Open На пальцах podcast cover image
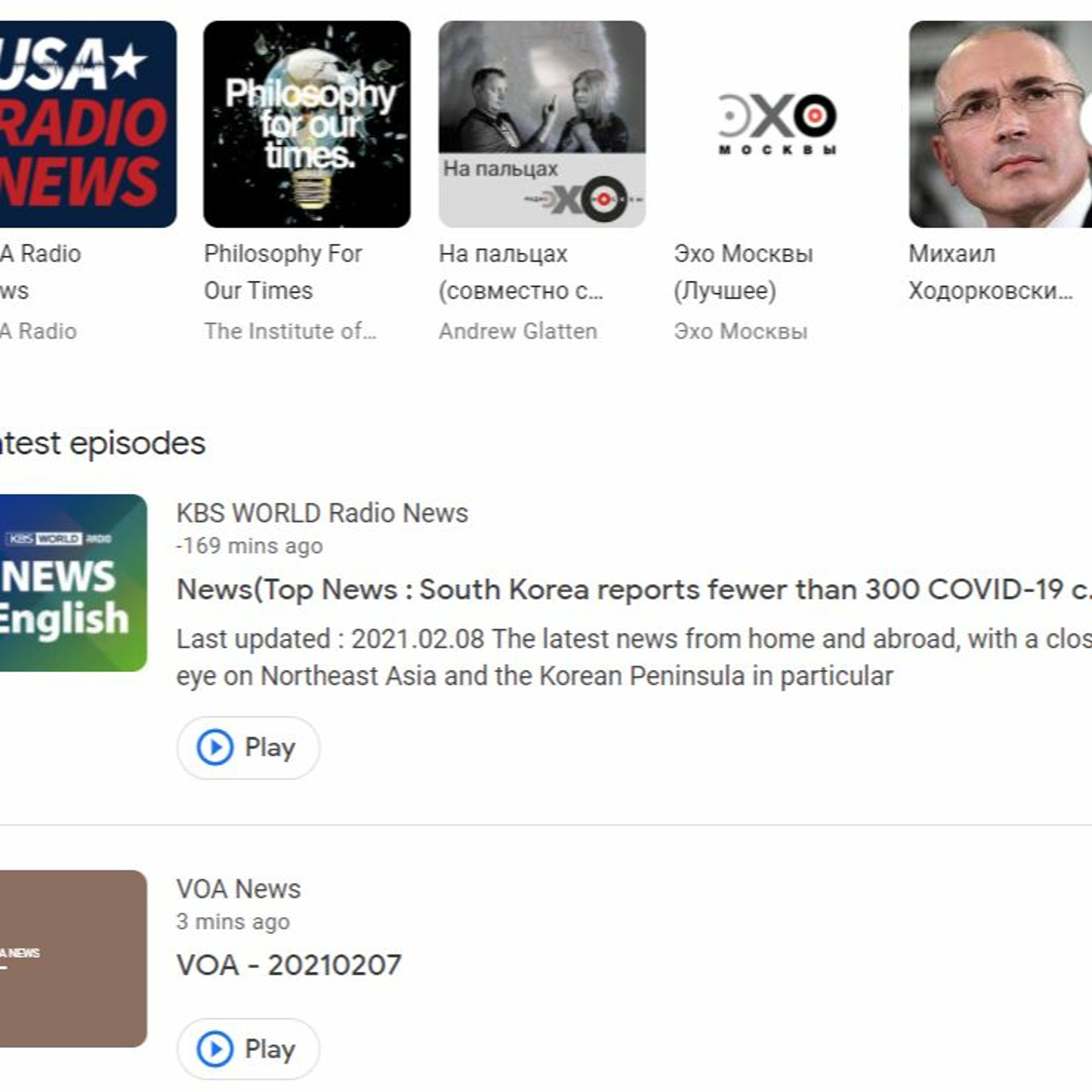The image size is (1092, 1092). (542, 124)
